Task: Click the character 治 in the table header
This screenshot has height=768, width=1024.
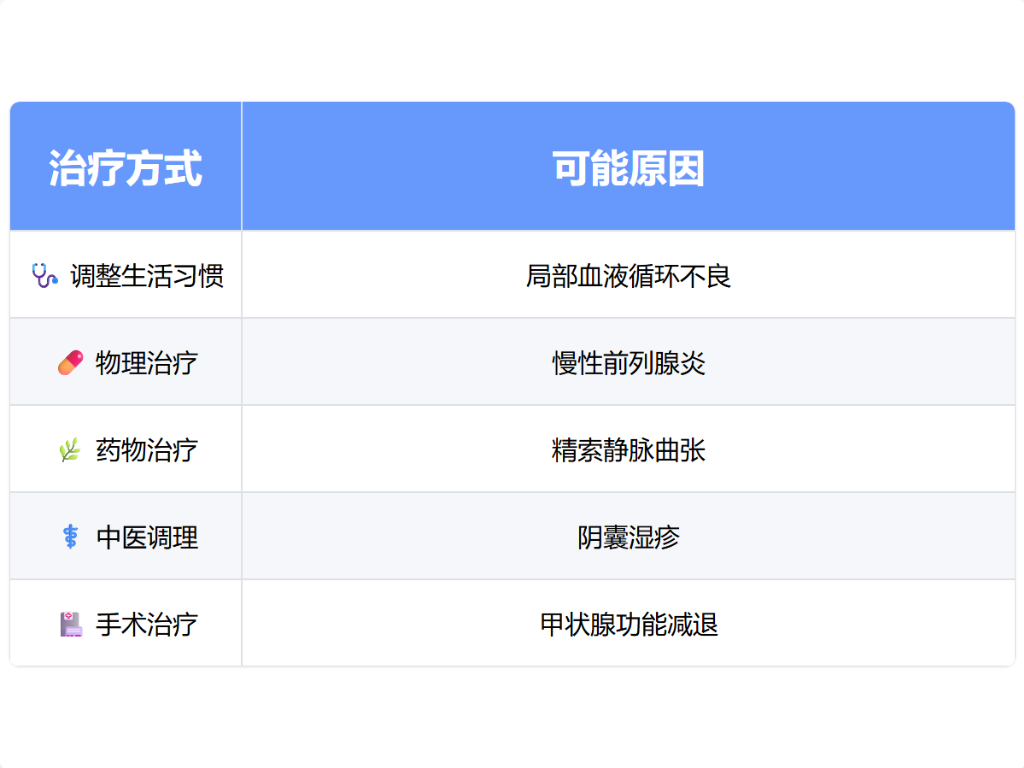Action: point(68,168)
